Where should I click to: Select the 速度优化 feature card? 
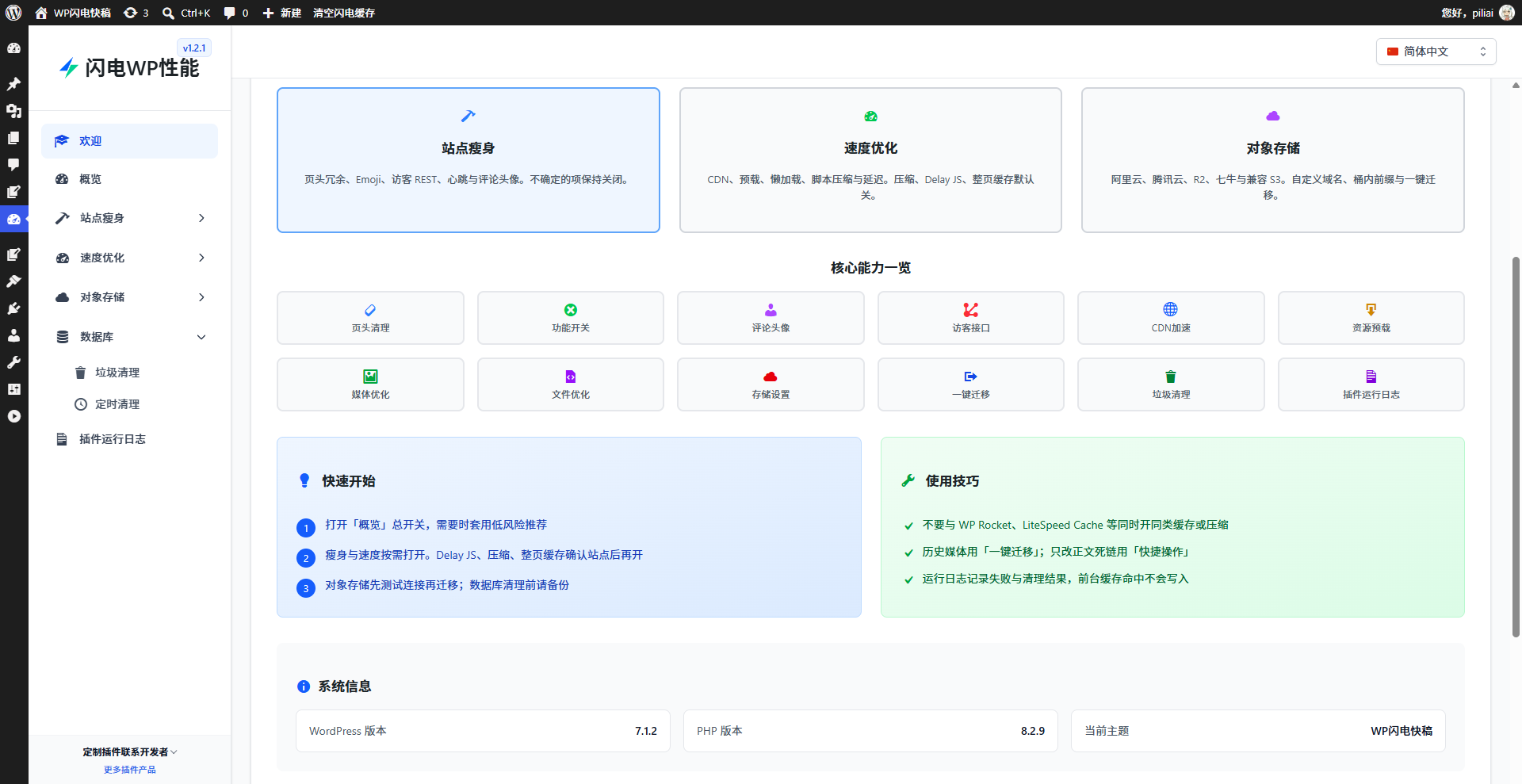click(x=870, y=160)
